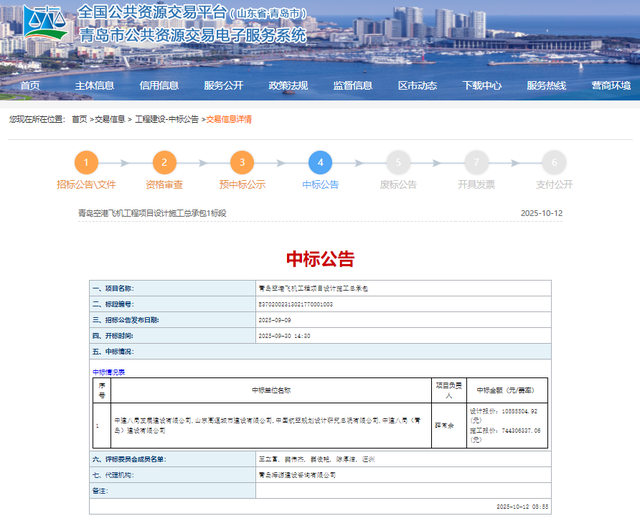
Task: Open the 服务公开 navigation menu
Action: [x=224, y=86]
